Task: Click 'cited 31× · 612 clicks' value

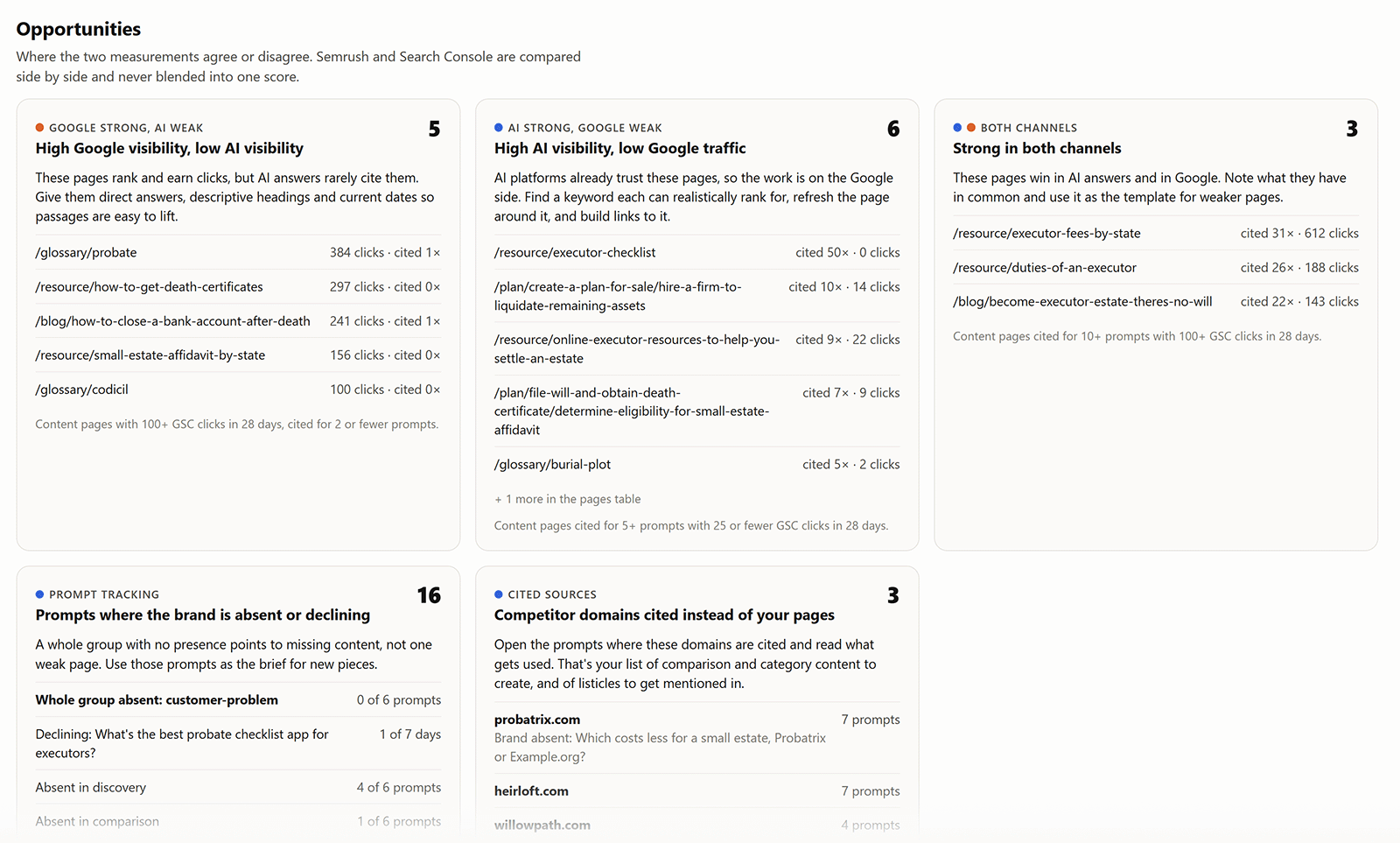Action: pyautogui.click(x=1299, y=233)
